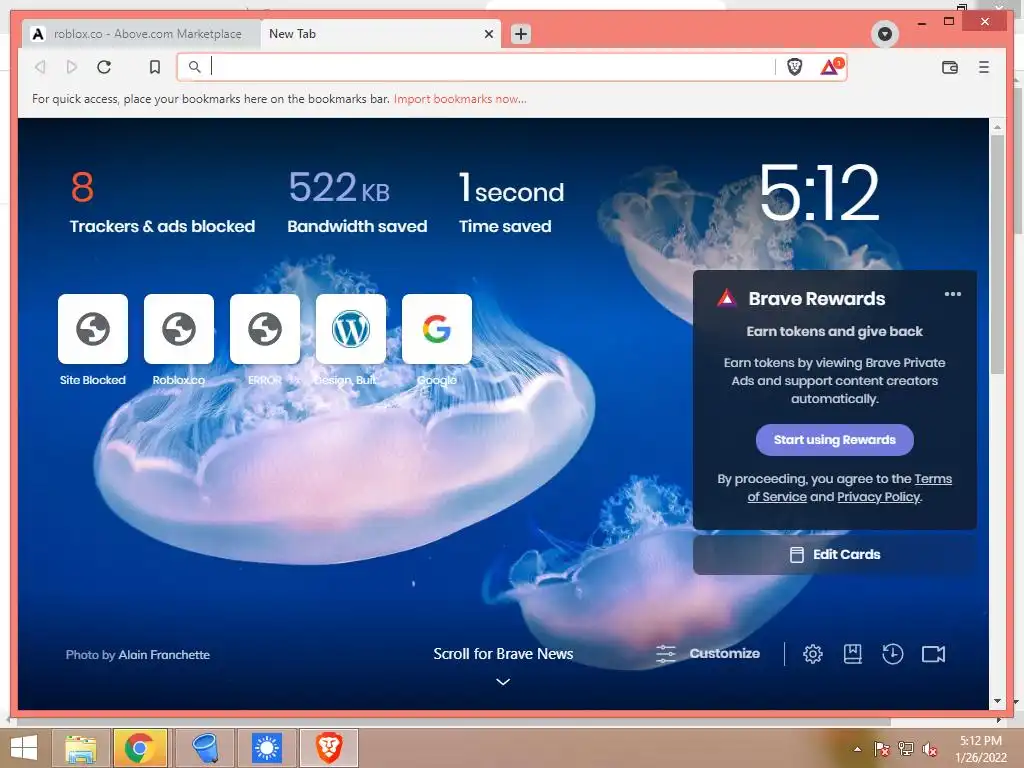Open the Site Blocked top site tile
The image size is (1024, 768).
[x=93, y=329]
